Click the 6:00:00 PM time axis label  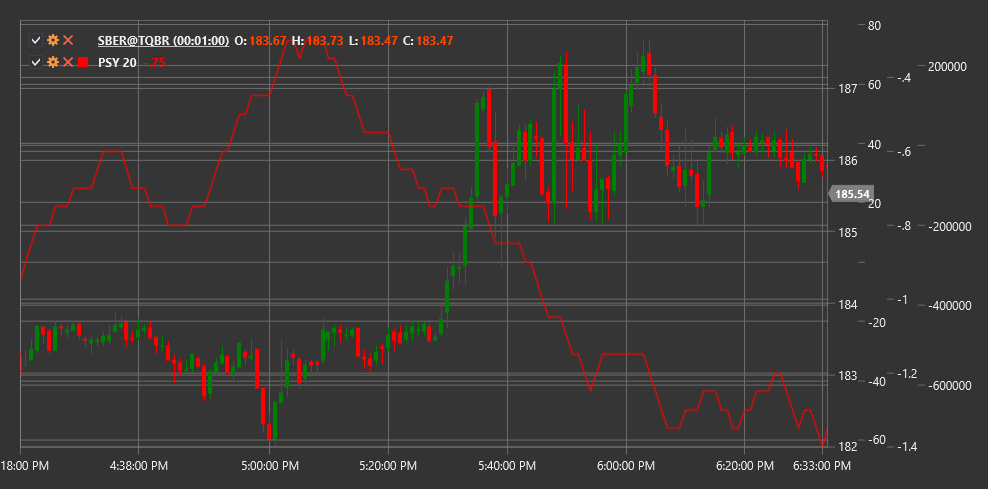pyautogui.click(x=626, y=466)
